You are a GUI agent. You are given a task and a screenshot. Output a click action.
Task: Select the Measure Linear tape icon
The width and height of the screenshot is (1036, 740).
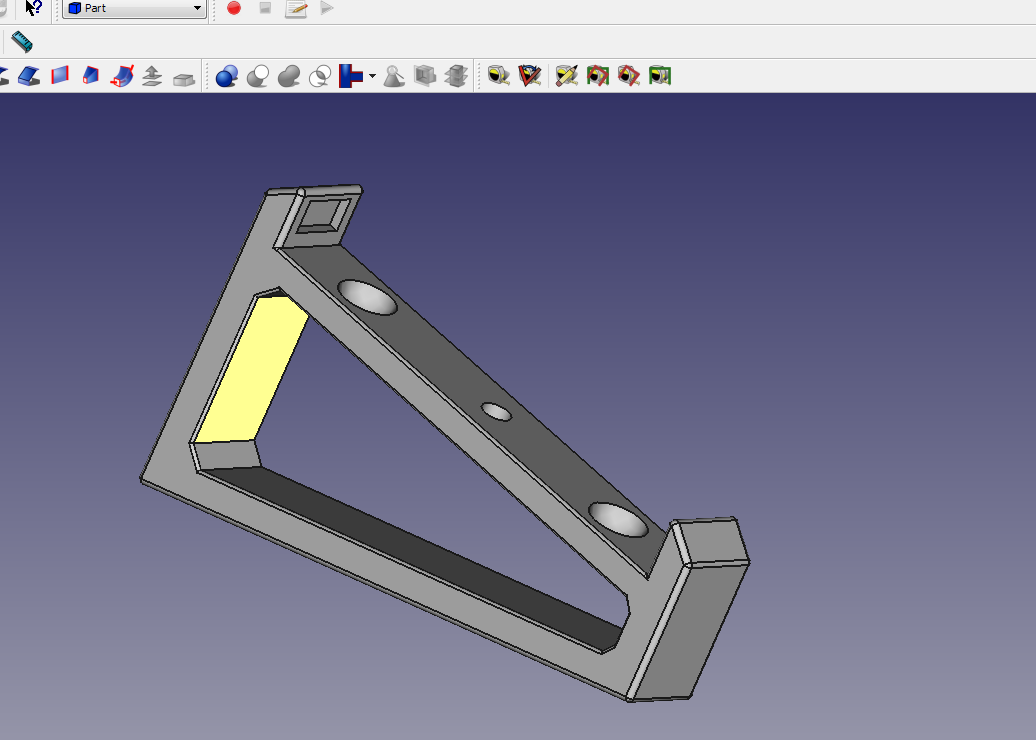[x=499, y=75]
